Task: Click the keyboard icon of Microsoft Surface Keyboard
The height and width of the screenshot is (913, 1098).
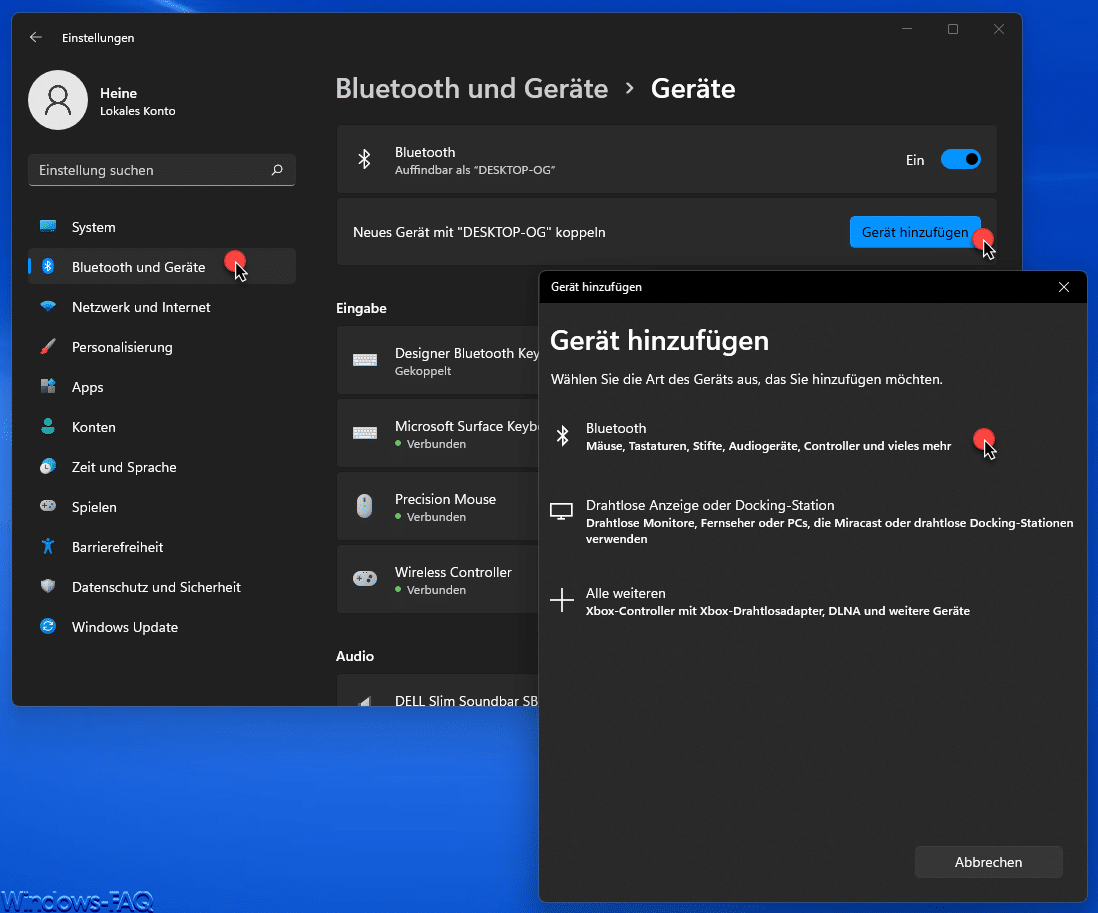Action: (365, 433)
